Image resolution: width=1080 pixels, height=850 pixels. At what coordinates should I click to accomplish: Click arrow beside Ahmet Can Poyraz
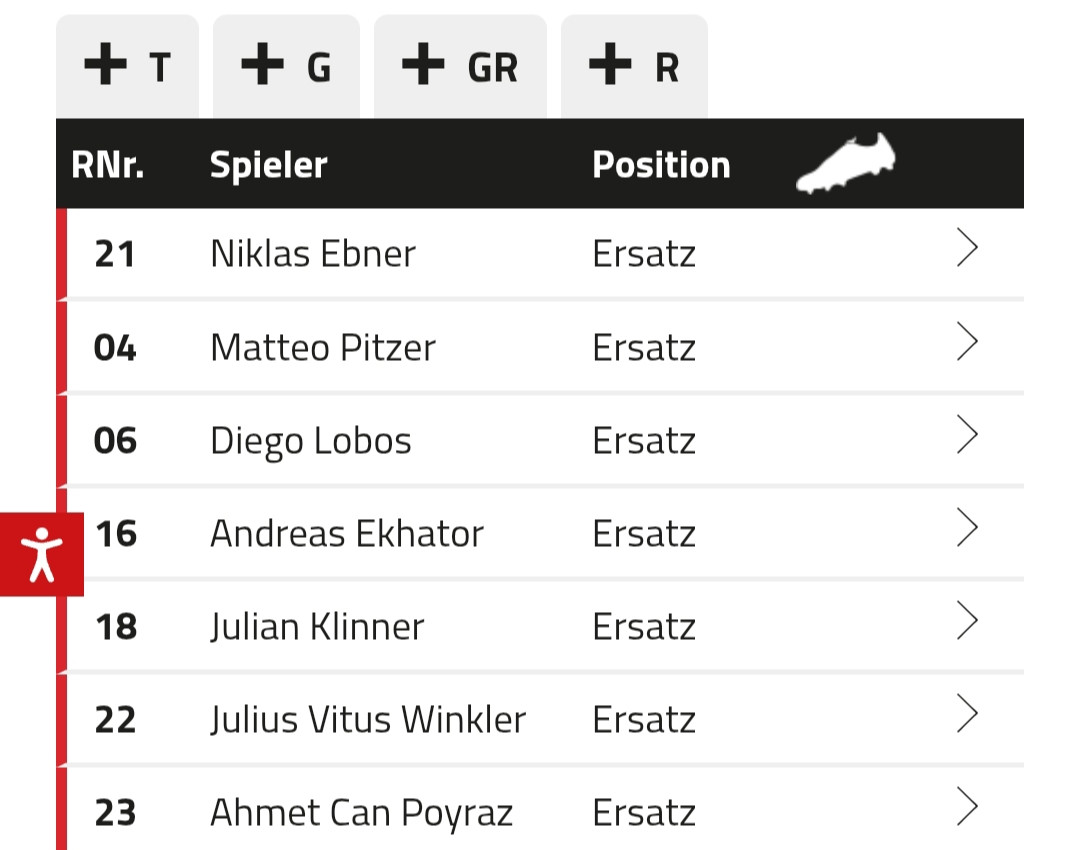pyautogui.click(x=967, y=807)
